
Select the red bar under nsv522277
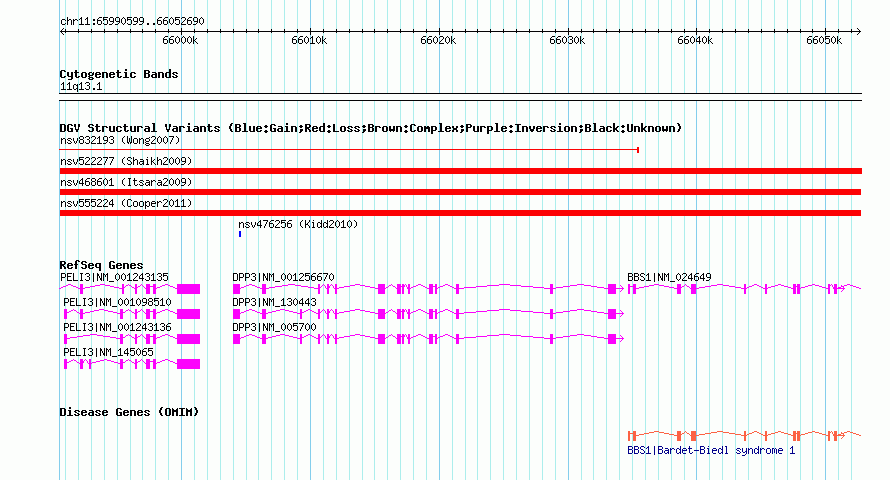coord(460,171)
